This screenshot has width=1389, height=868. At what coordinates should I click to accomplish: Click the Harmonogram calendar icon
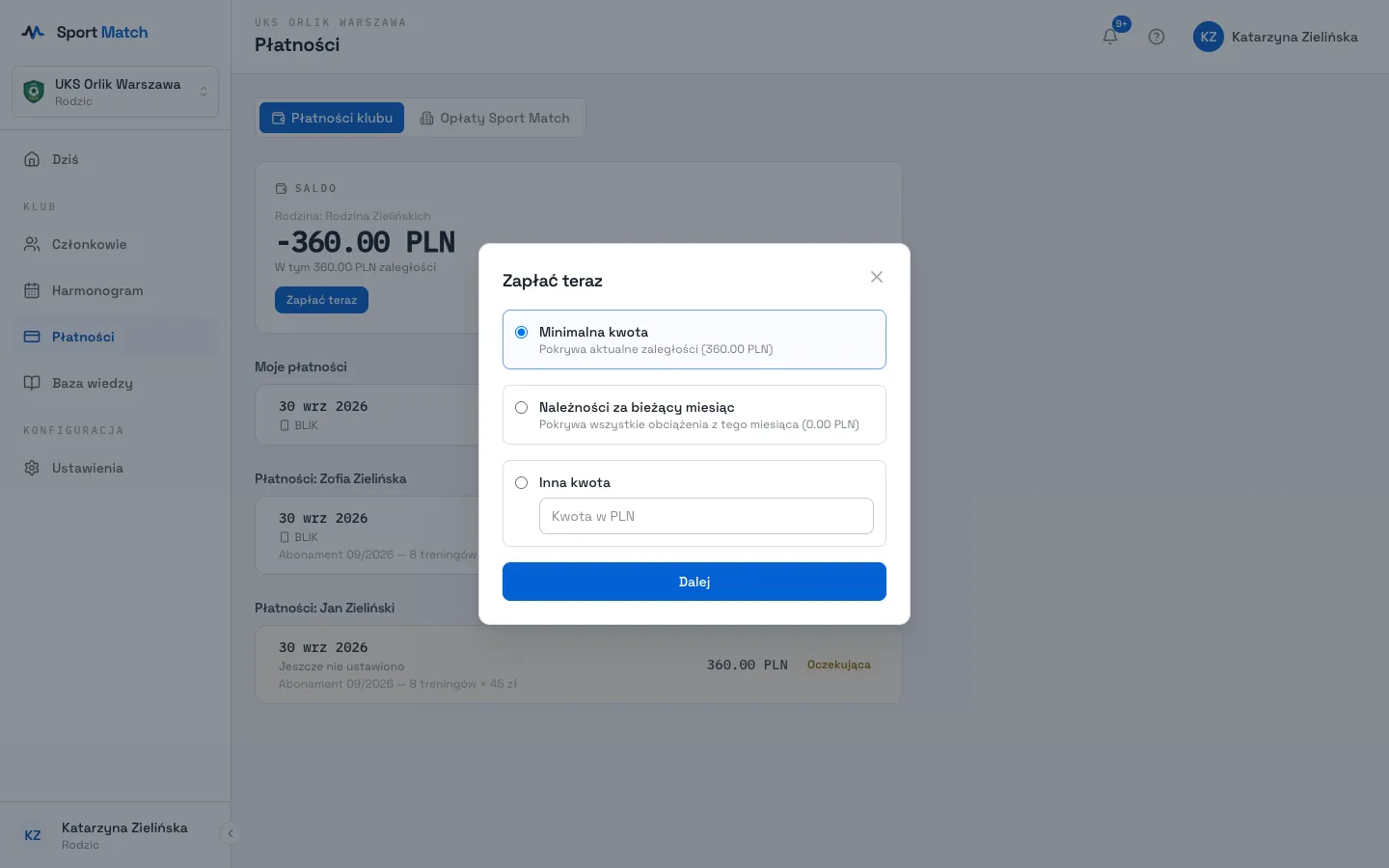pyautogui.click(x=32, y=290)
